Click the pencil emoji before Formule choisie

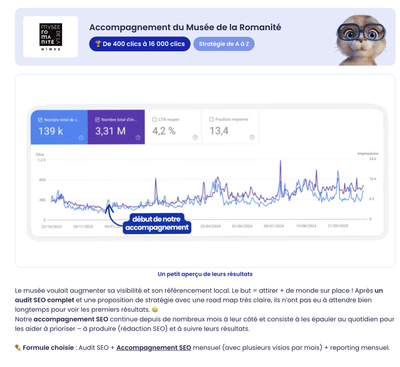(18, 348)
